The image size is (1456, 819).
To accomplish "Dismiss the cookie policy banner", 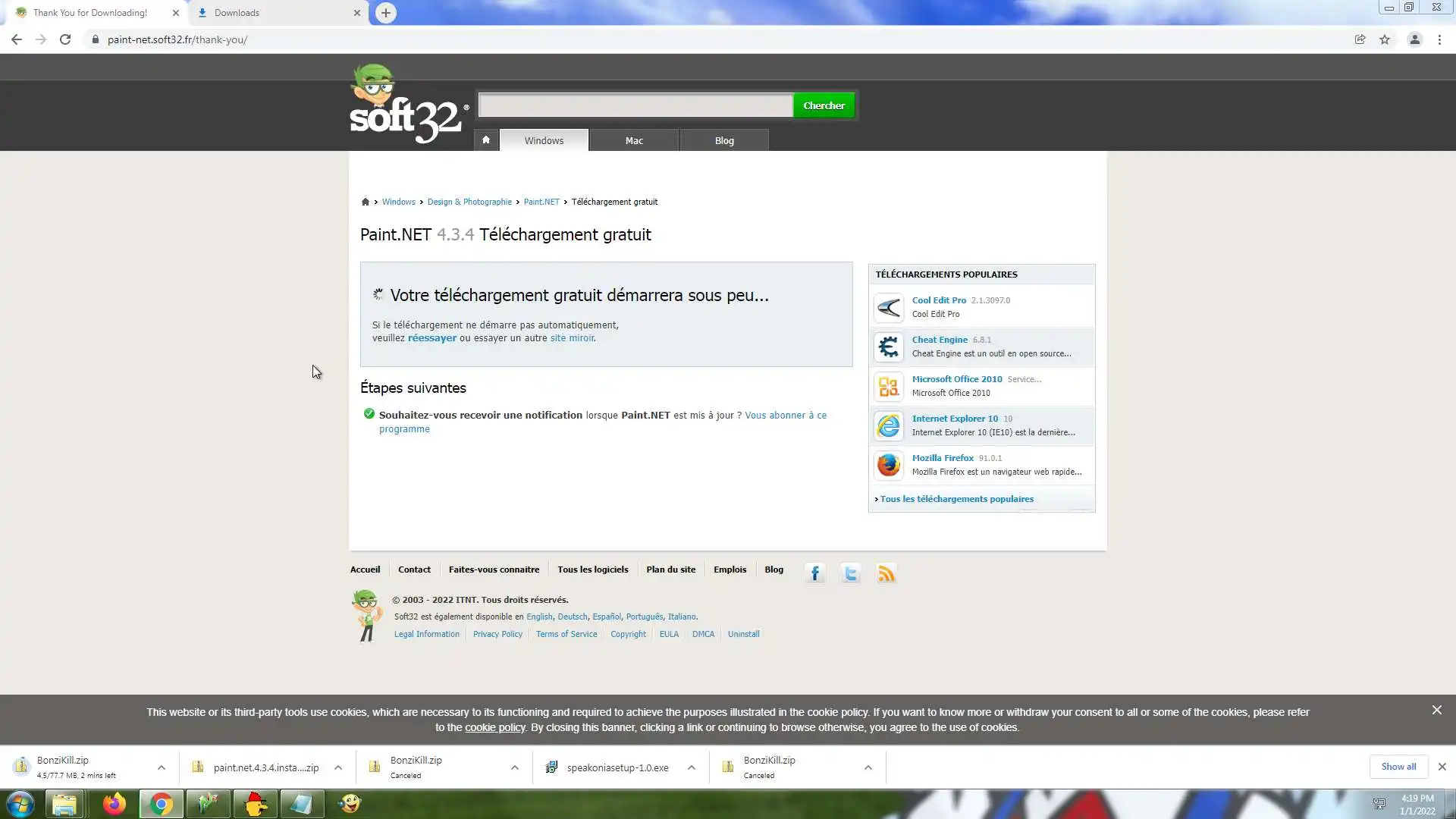I will point(1436,711).
